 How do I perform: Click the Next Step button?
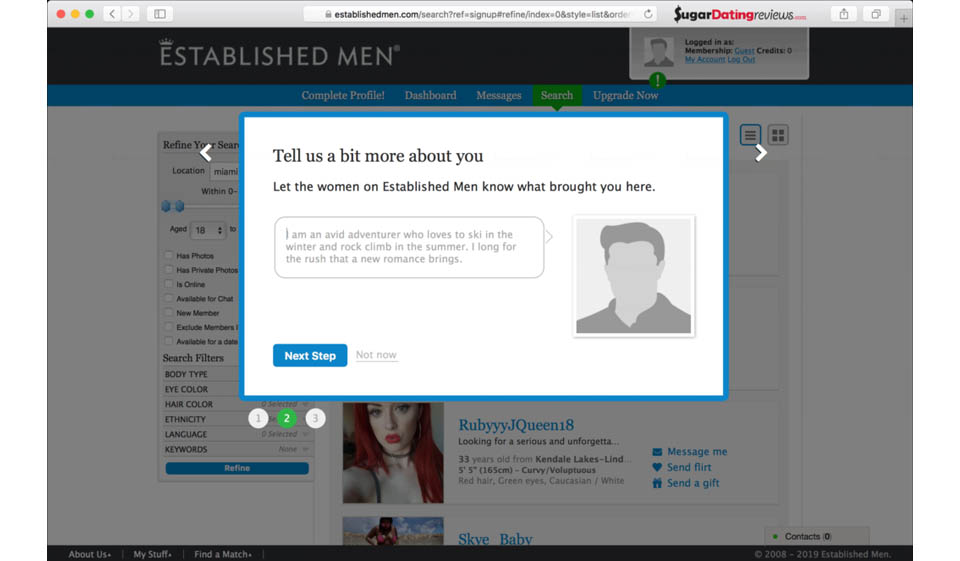309,355
